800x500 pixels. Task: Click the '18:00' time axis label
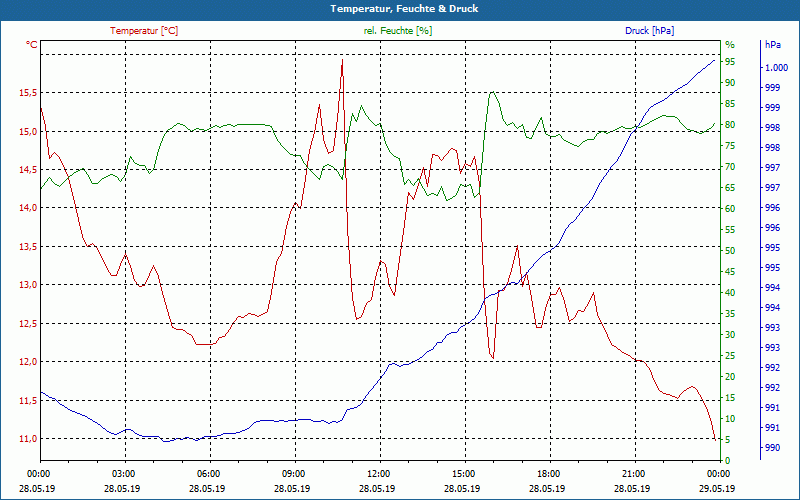[547, 474]
